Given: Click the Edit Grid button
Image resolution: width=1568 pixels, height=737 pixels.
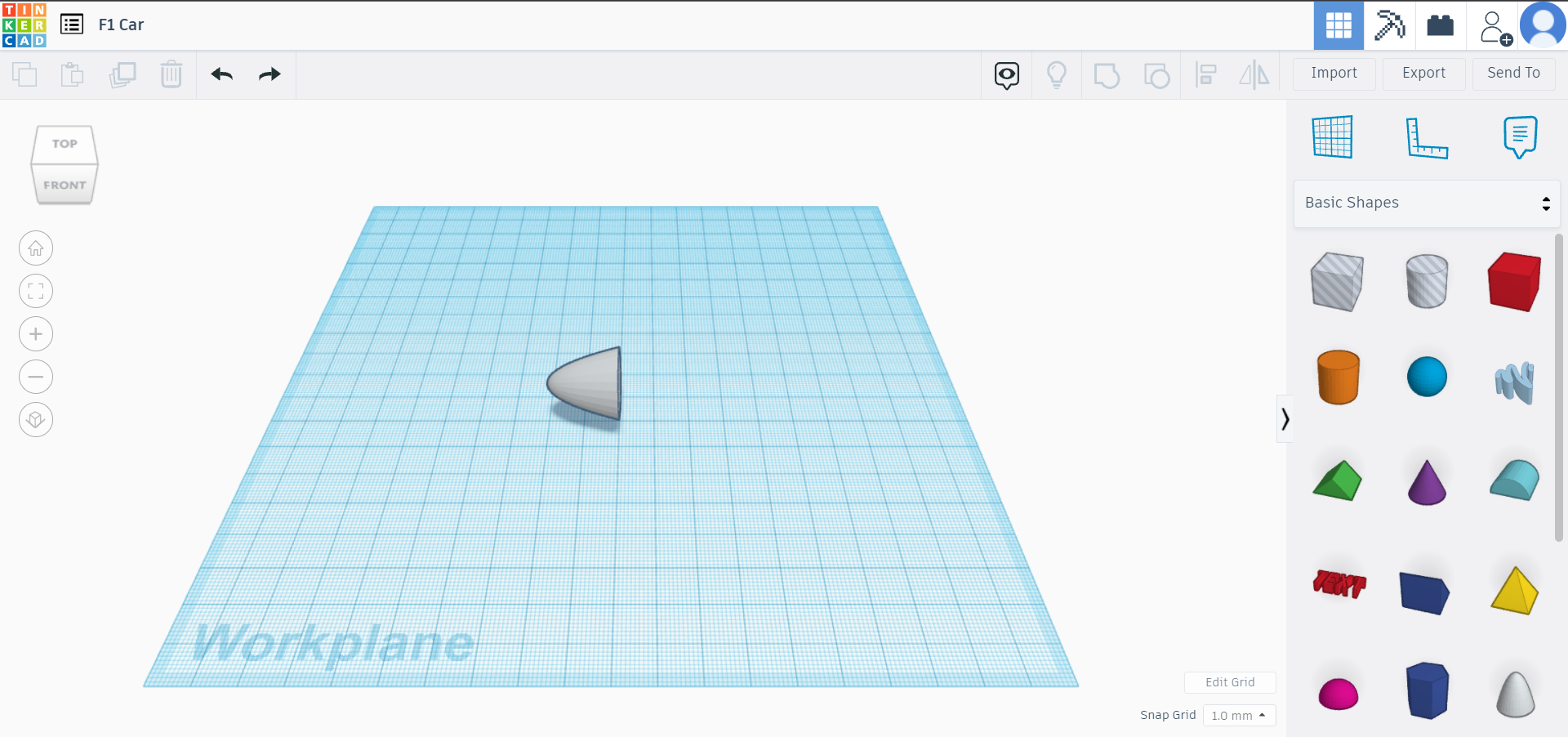Looking at the screenshot, I should click(1230, 682).
